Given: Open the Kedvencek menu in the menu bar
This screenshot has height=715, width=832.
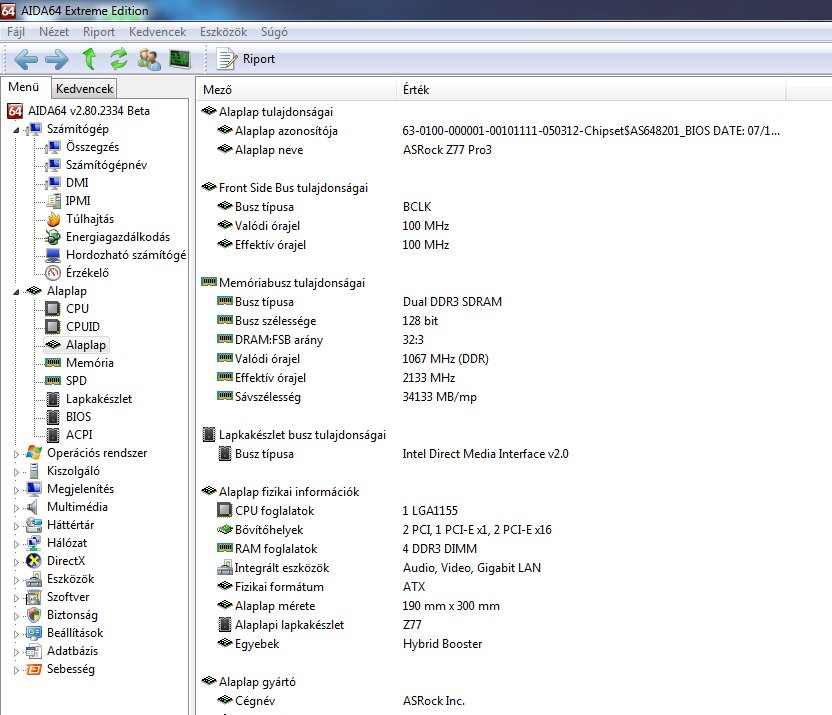Looking at the screenshot, I should click(x=157, y=32).
